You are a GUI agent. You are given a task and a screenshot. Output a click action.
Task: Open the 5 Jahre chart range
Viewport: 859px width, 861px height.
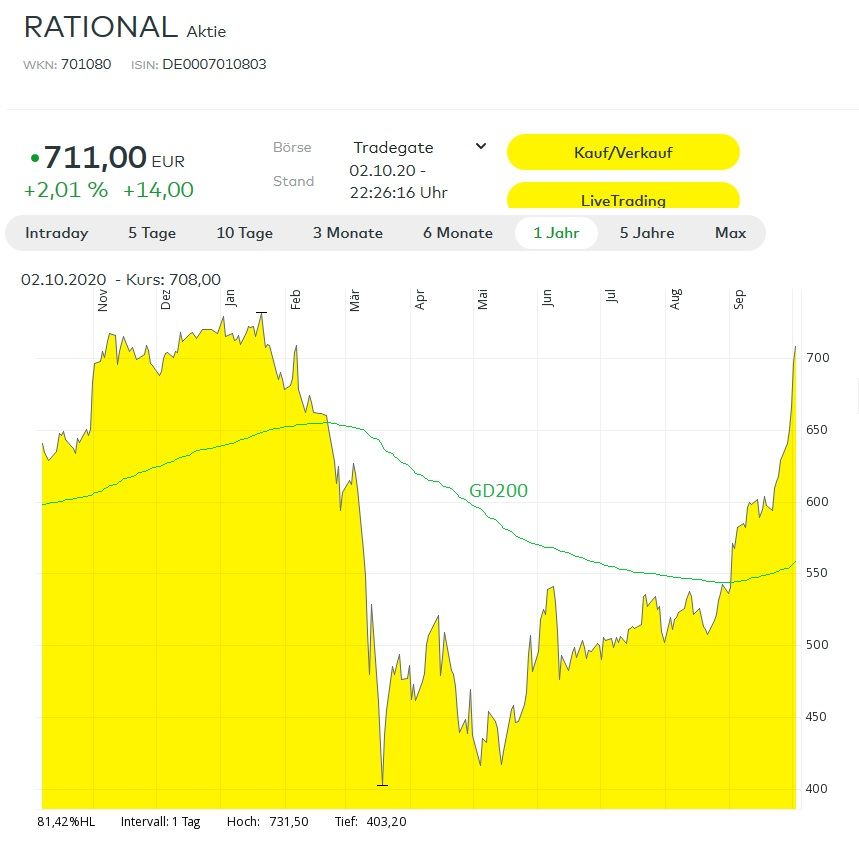click(x=646, y=233)
